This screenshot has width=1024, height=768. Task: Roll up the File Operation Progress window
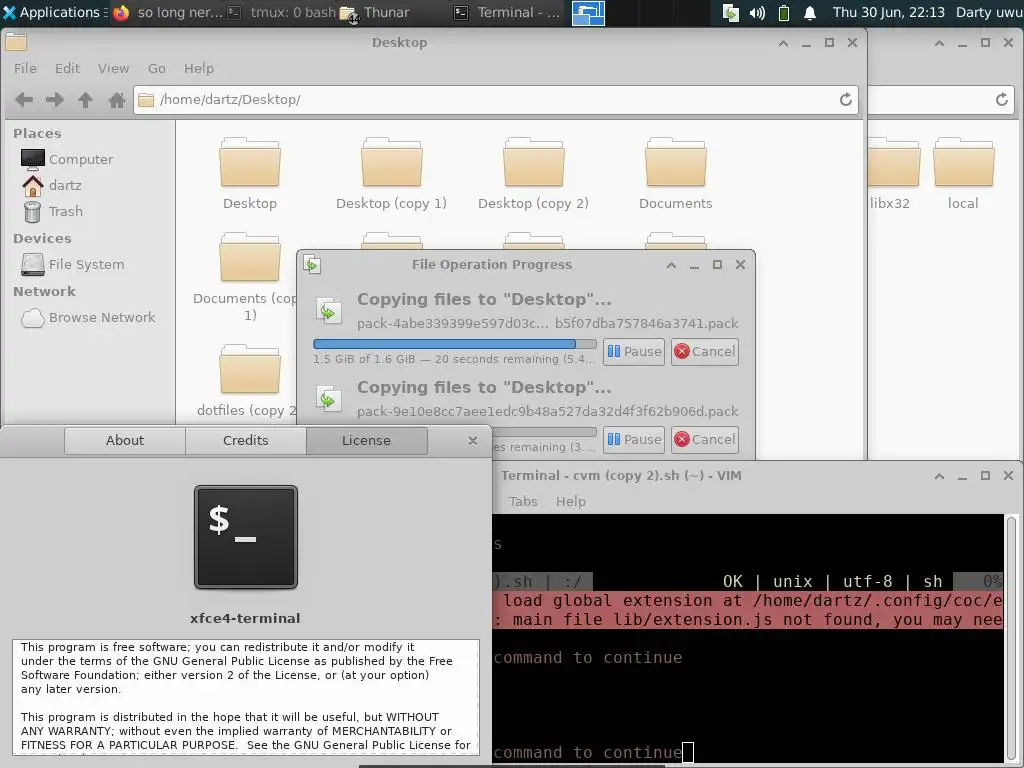click(671, 264)
